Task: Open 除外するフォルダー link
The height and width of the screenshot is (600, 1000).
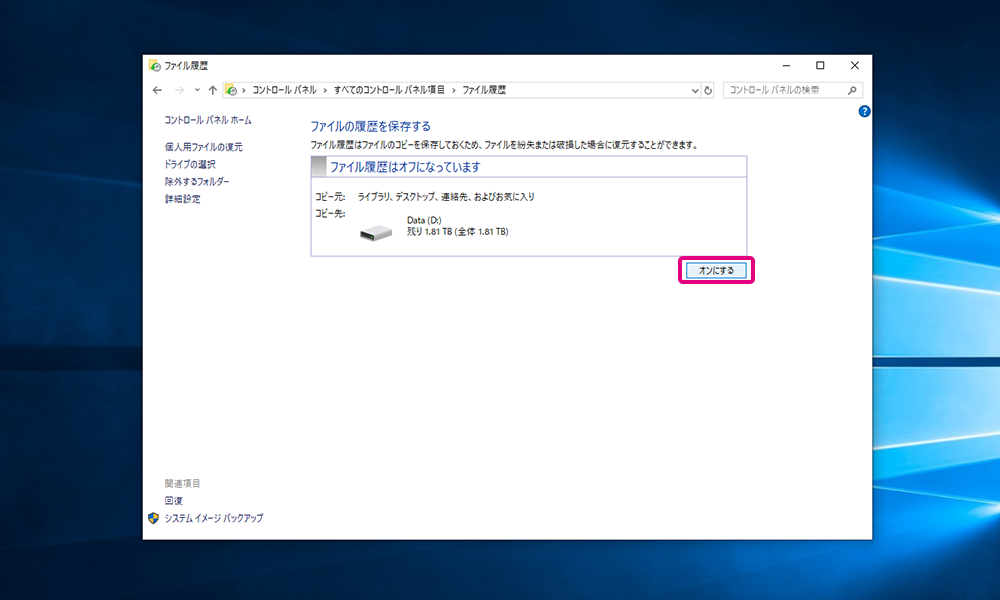Action: (197, 182)
